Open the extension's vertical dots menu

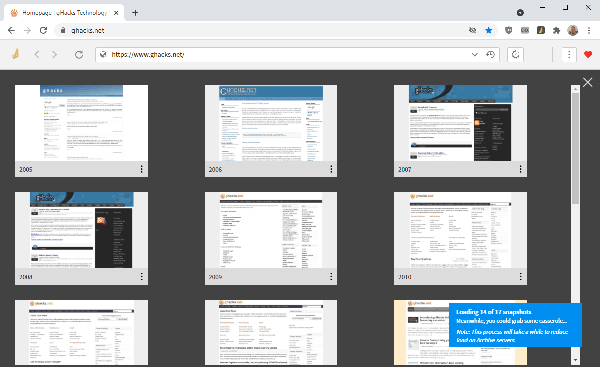[569, 54]
